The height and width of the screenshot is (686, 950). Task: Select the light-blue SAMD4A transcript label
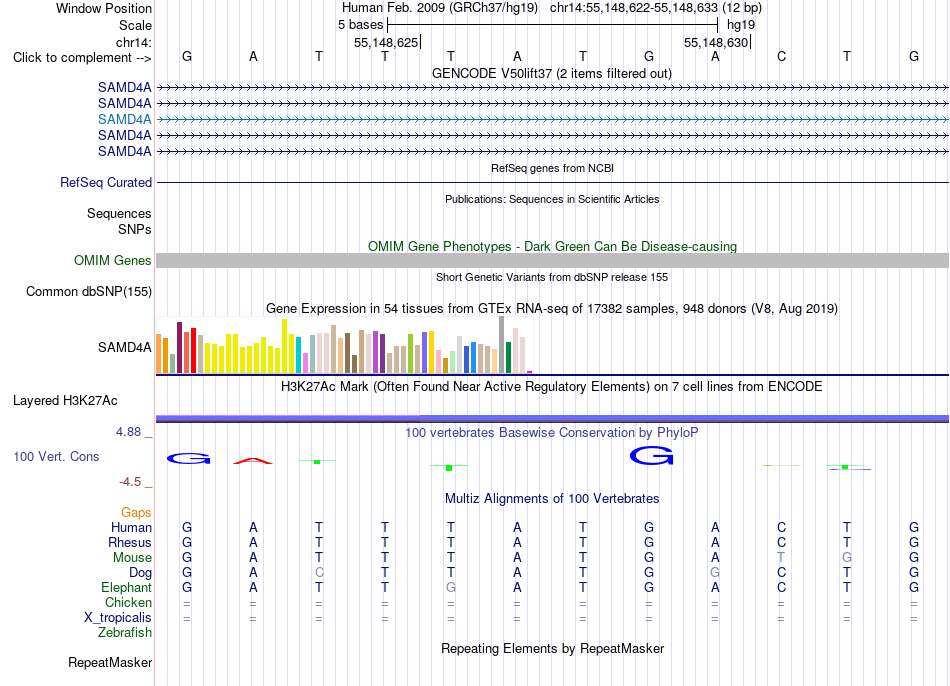tap(124, 119)
